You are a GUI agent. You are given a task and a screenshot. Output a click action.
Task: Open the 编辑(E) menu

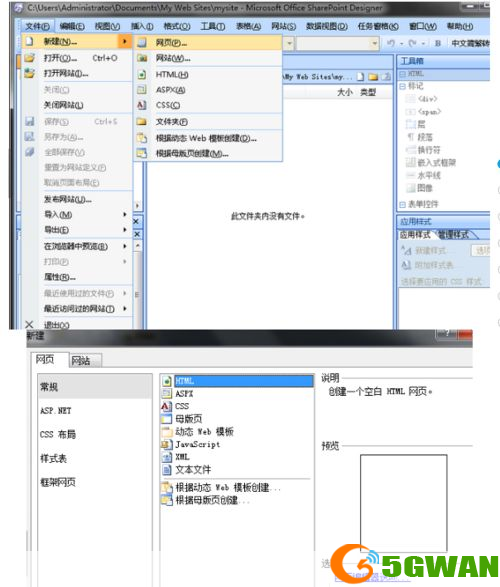pyautogui.click(x=72, y=27)
